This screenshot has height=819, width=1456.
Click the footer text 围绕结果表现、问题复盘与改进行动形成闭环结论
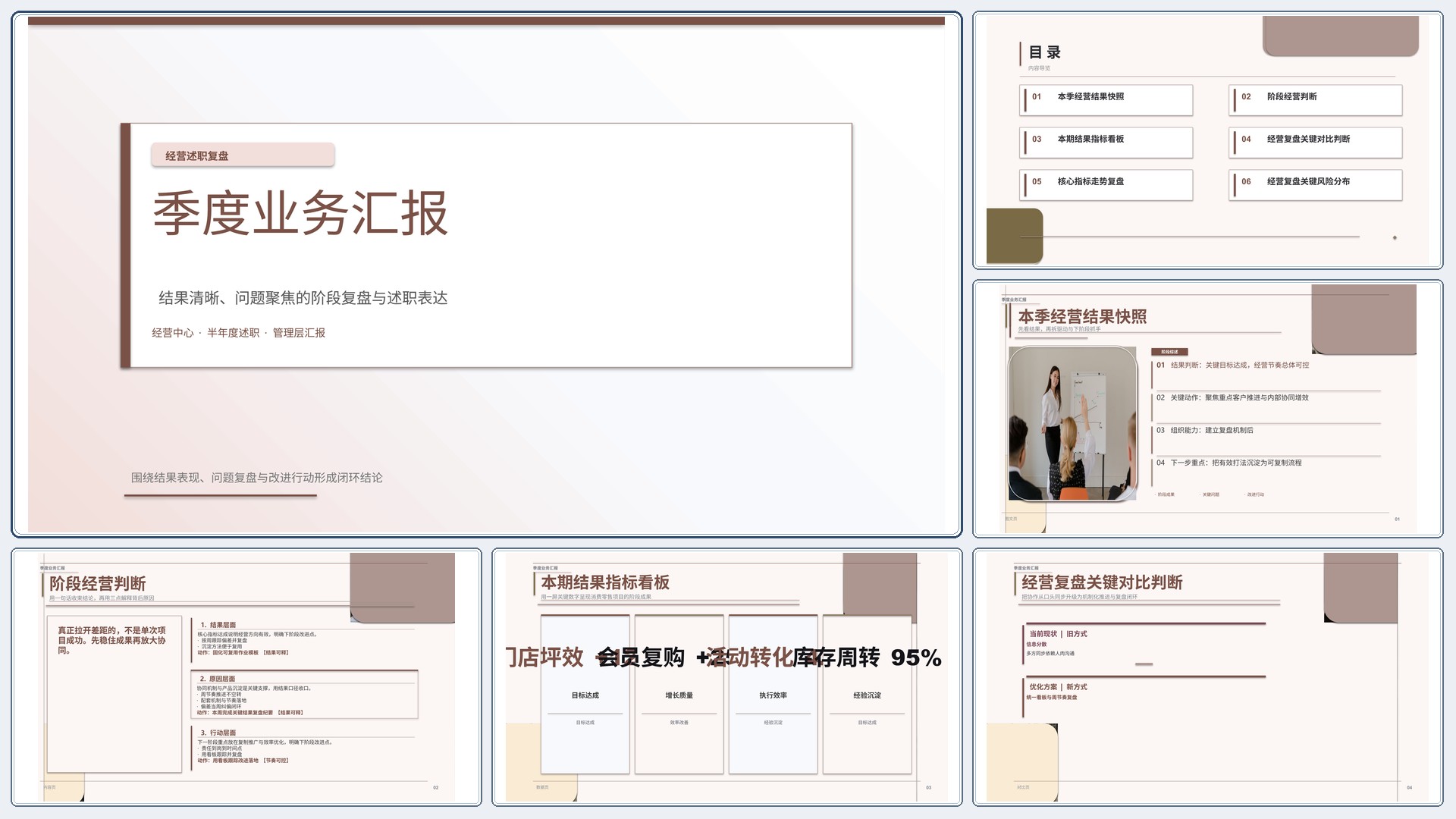point(256,478)
